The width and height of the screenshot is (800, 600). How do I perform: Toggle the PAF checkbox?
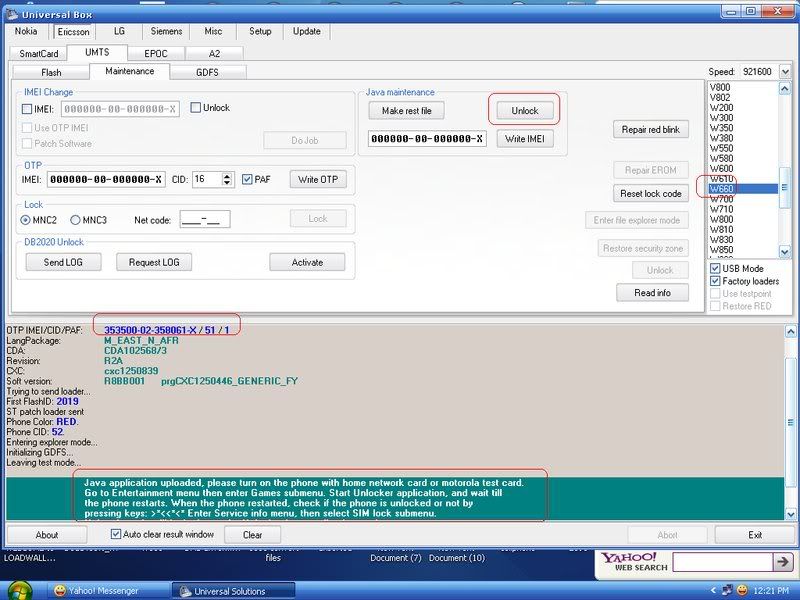pyautogui.click(x=247, y=179)
